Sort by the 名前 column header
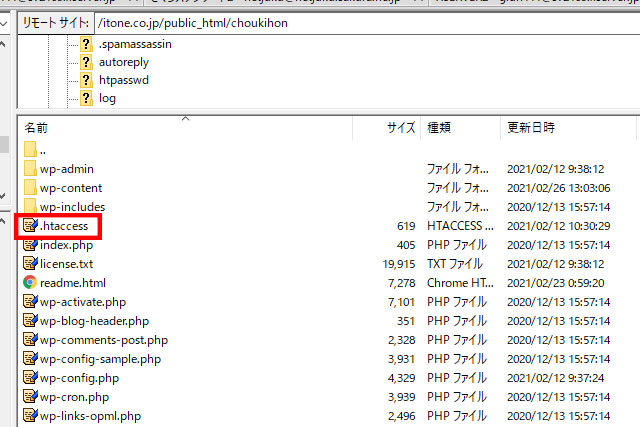 [185, 128]
